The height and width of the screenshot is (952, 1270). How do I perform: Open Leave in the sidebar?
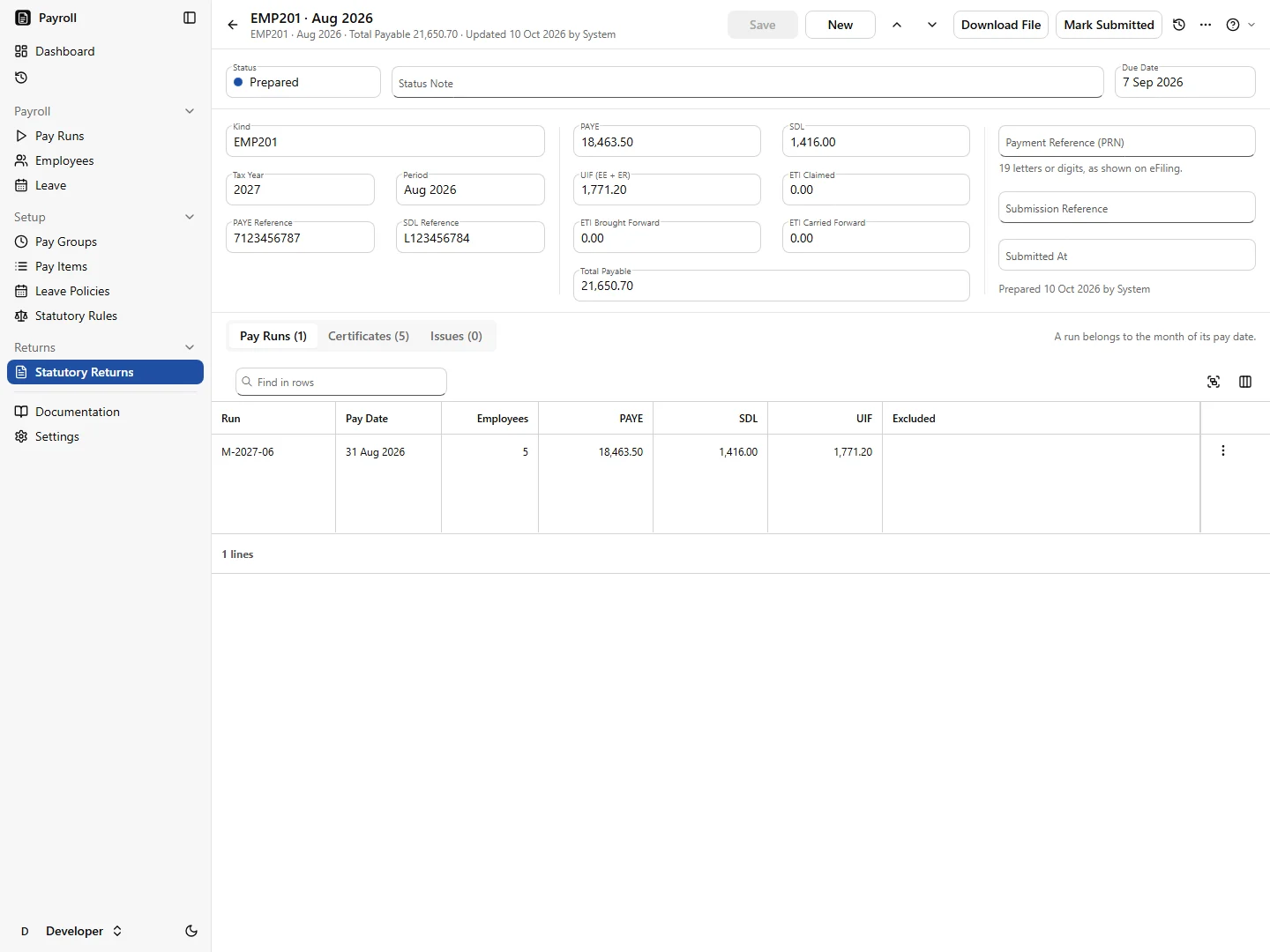(105, 185)
